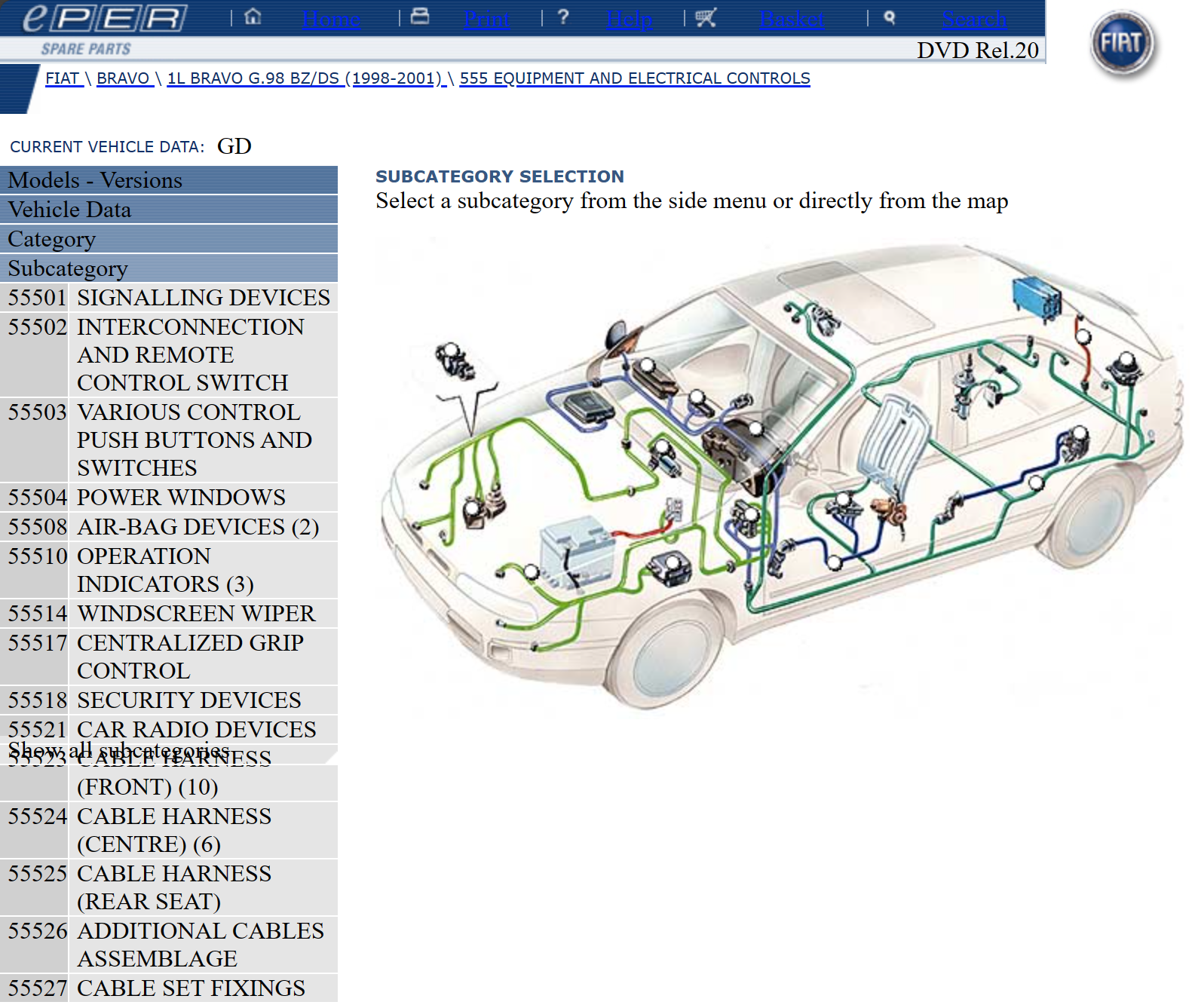Image resolution: width=1195 pixels, height=1008 pixels.
Task: Click the Subcategory Selection heading
Action: (x=500, y=176)
